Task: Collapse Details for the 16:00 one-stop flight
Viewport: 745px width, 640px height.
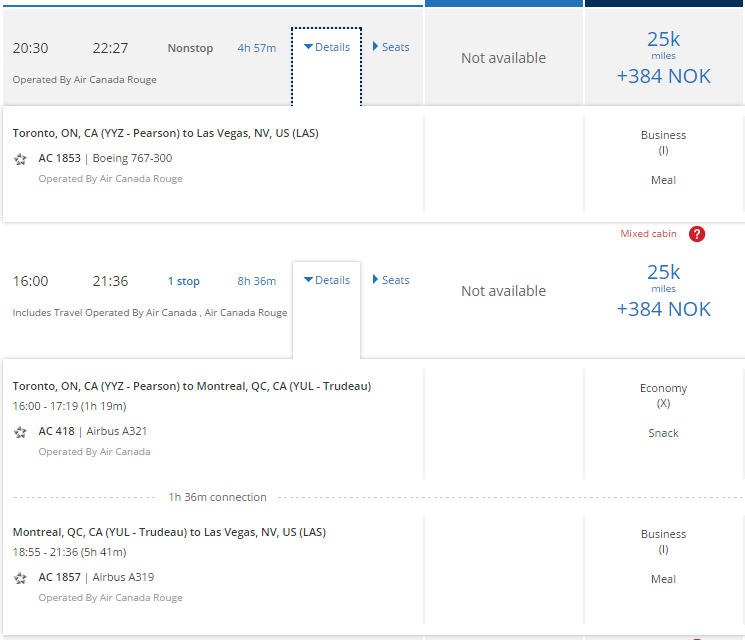Action: point(327,280)
